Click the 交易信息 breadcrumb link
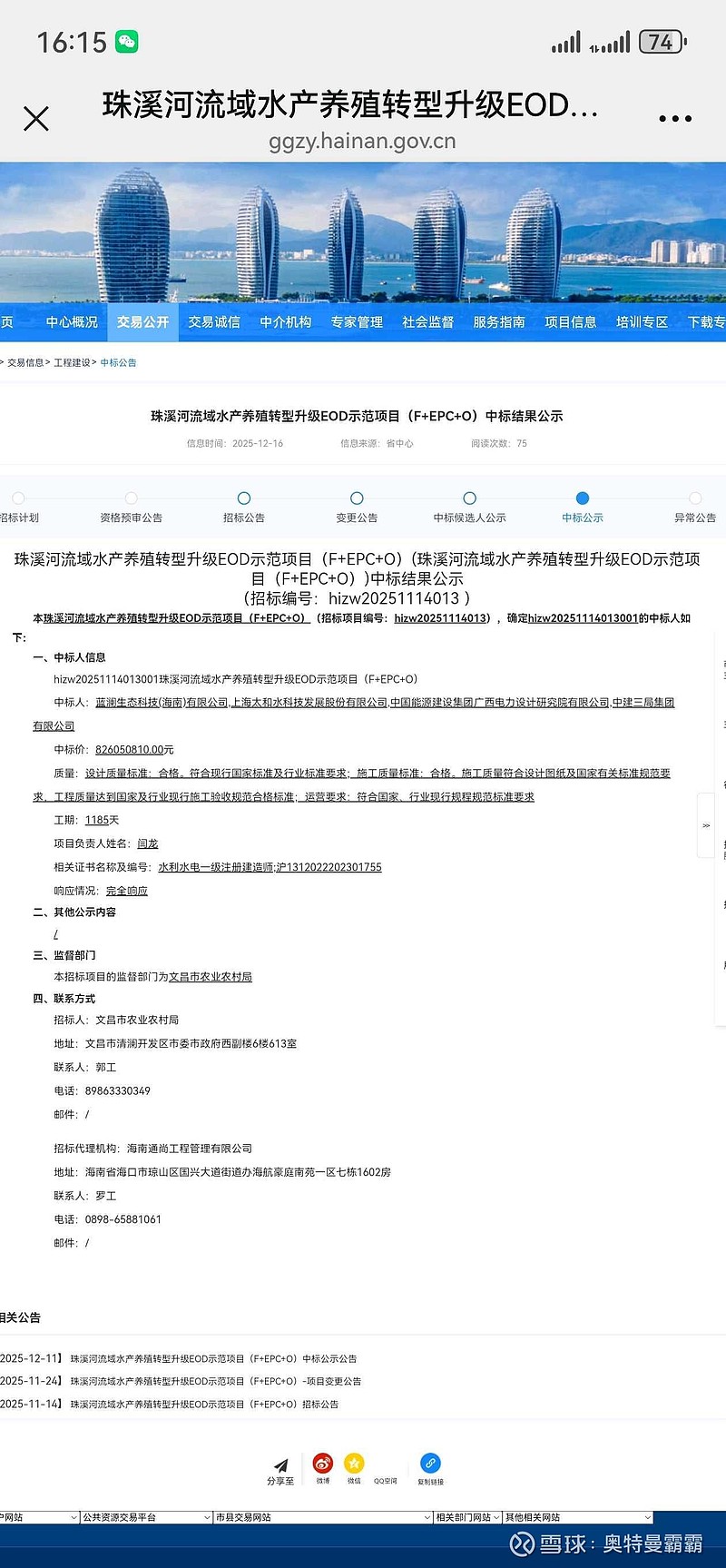 tap(25, 362)
